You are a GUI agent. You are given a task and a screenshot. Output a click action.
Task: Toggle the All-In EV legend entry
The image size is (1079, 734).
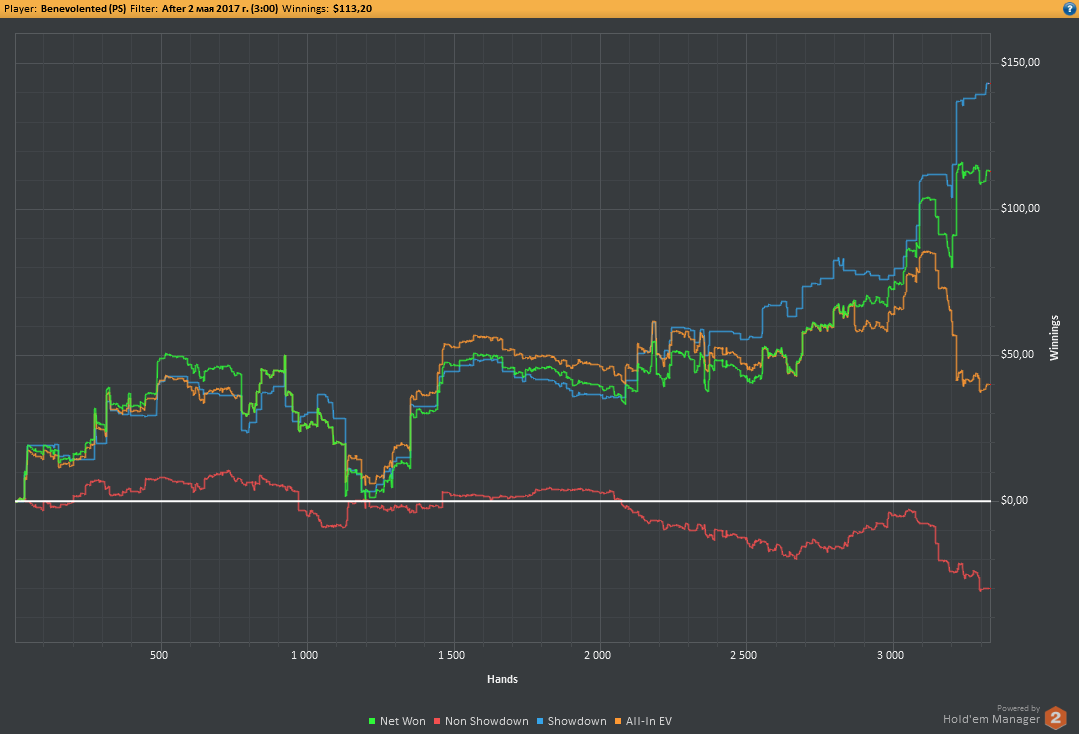643,721
